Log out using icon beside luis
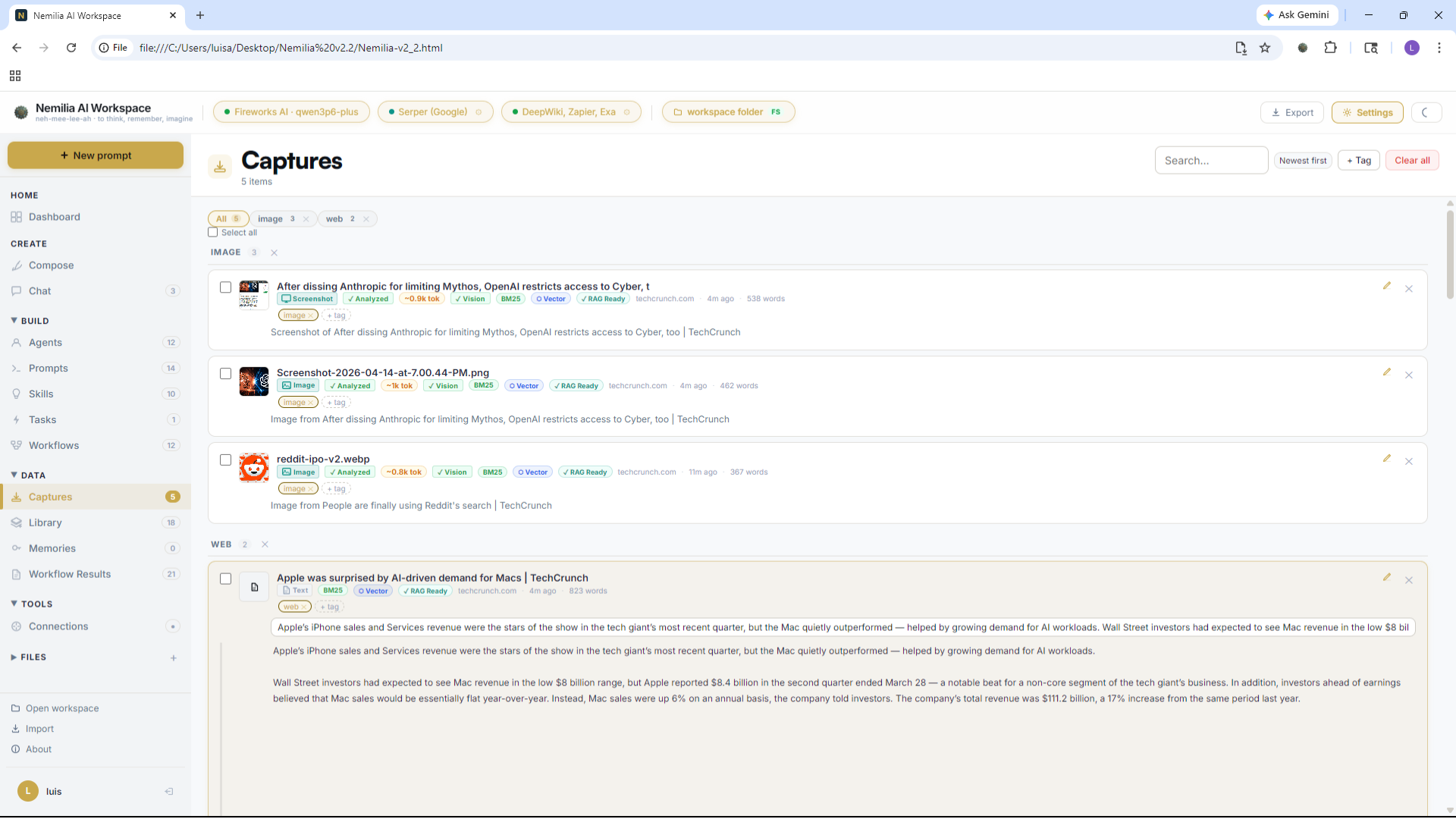Screen dimensions: 1456x819 [169, 792]
